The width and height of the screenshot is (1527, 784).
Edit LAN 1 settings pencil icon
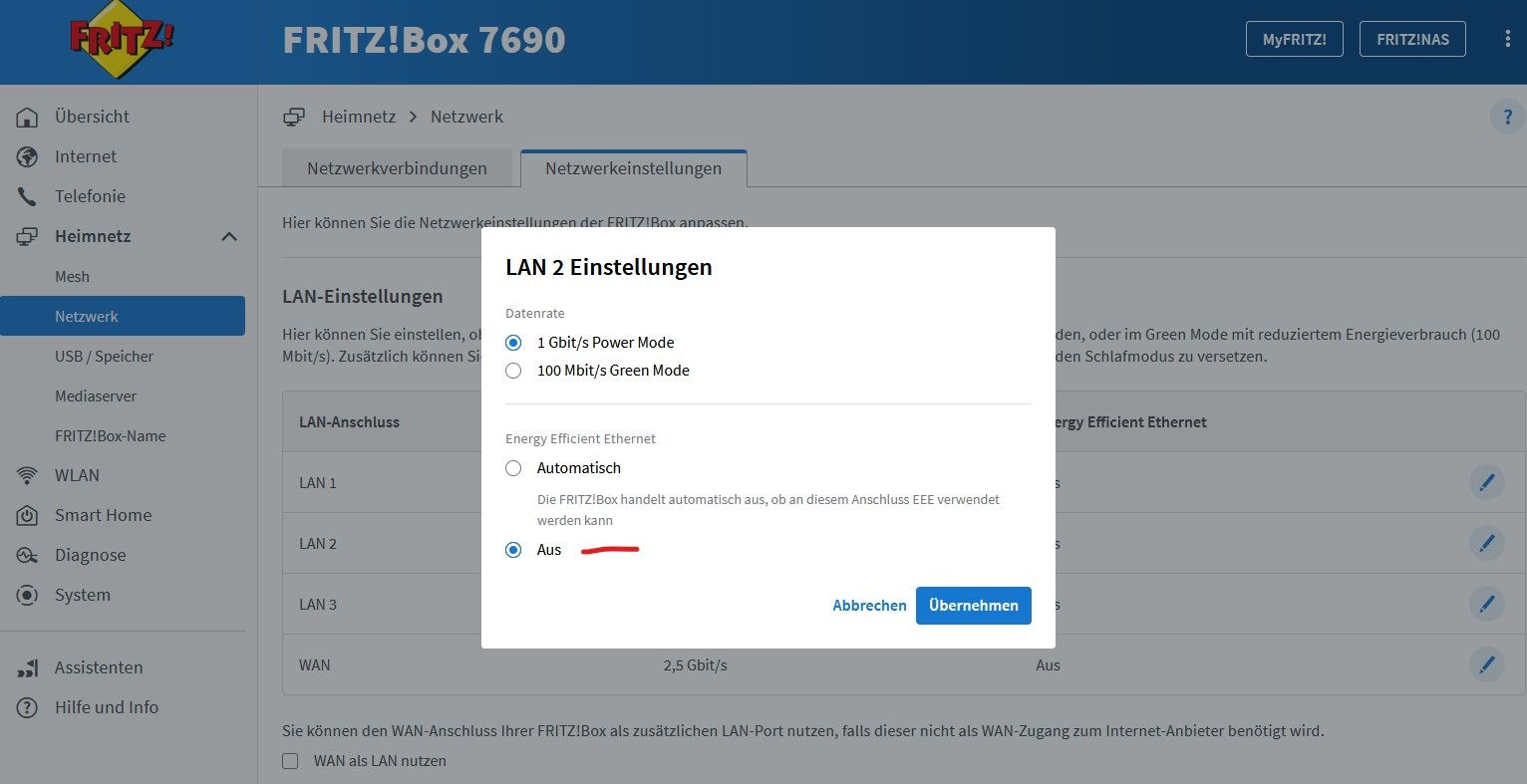(1486, 483)
